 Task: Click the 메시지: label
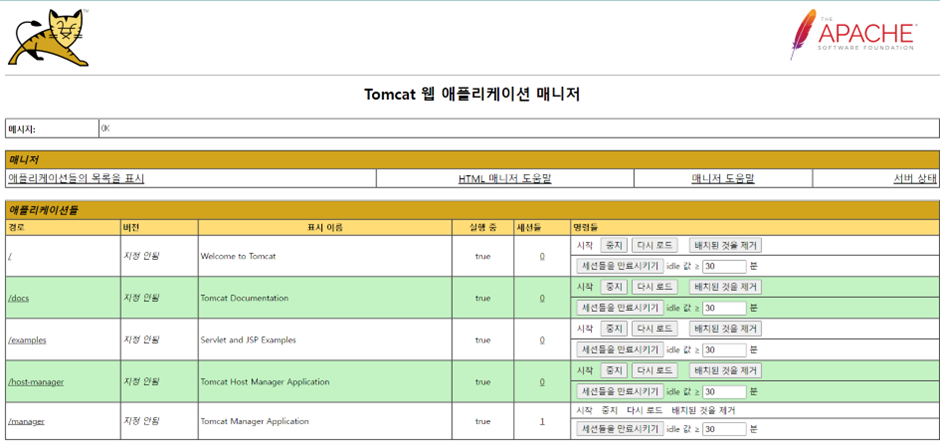pos(22,129)
